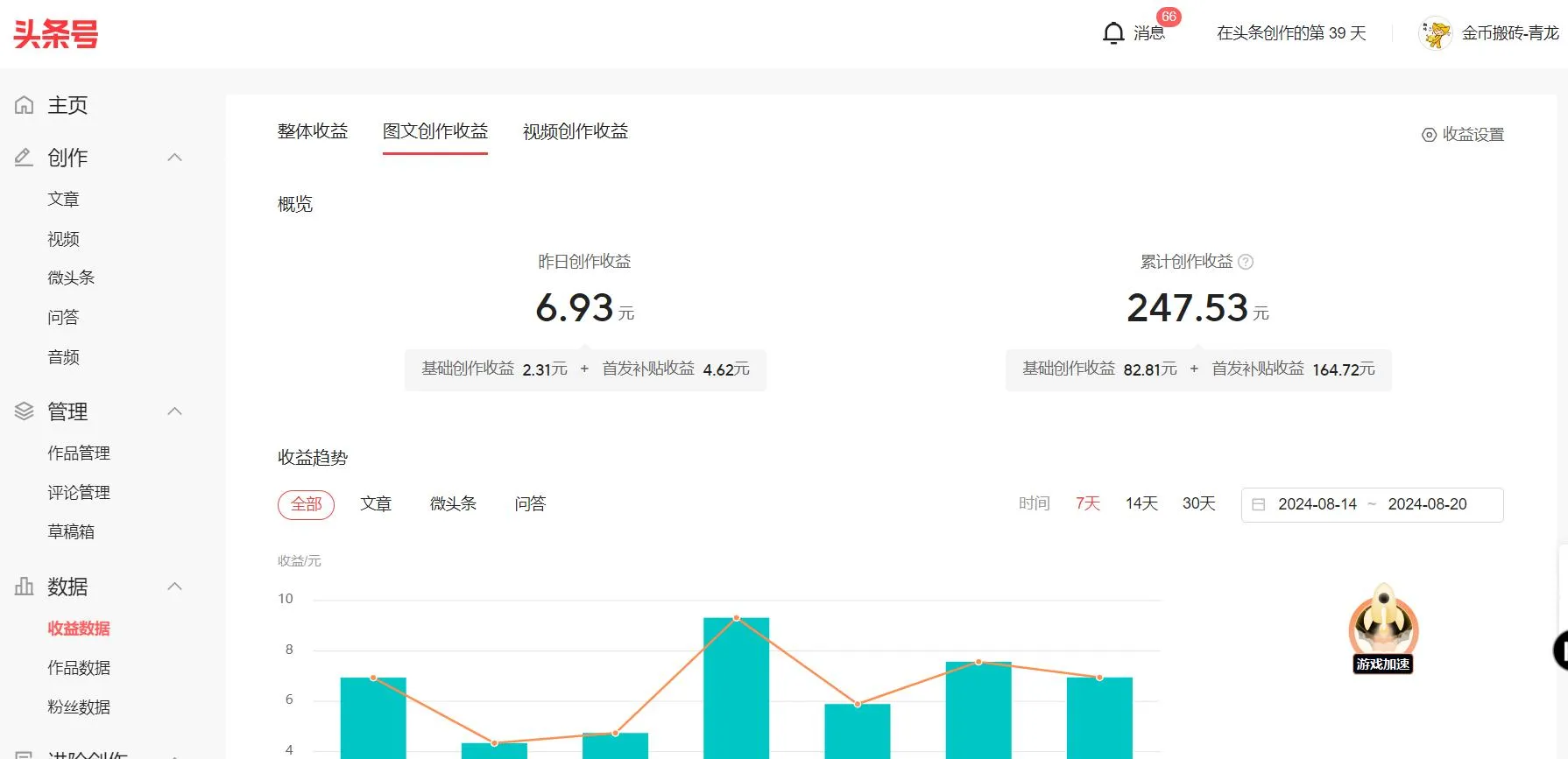Click the 主页 home icon
This screenshot has height=759, width=1568.
[25, 105]
